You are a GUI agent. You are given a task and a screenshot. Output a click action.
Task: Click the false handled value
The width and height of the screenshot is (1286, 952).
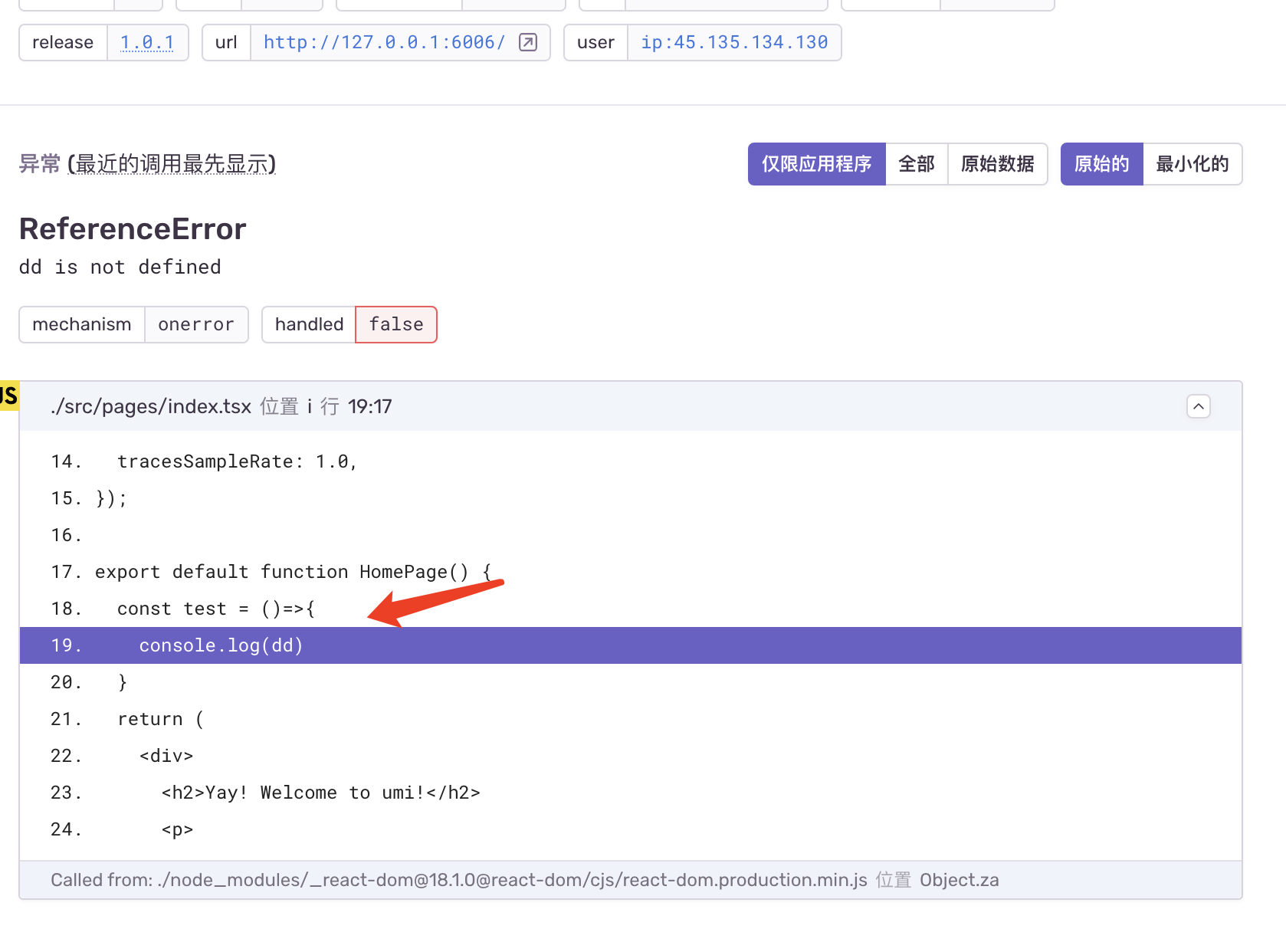[396, 324]
